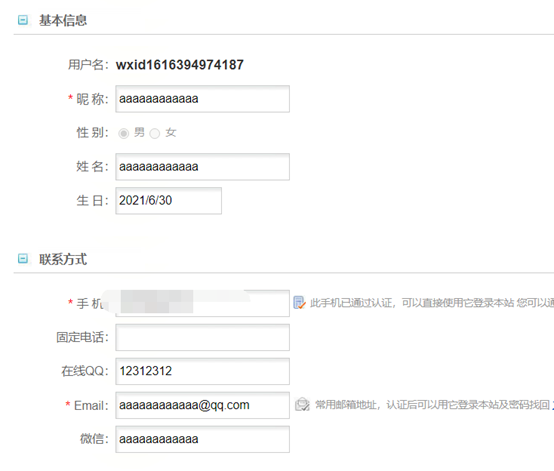
Task: Select the 男 gender radio button
Action: [x=124, y=134]
